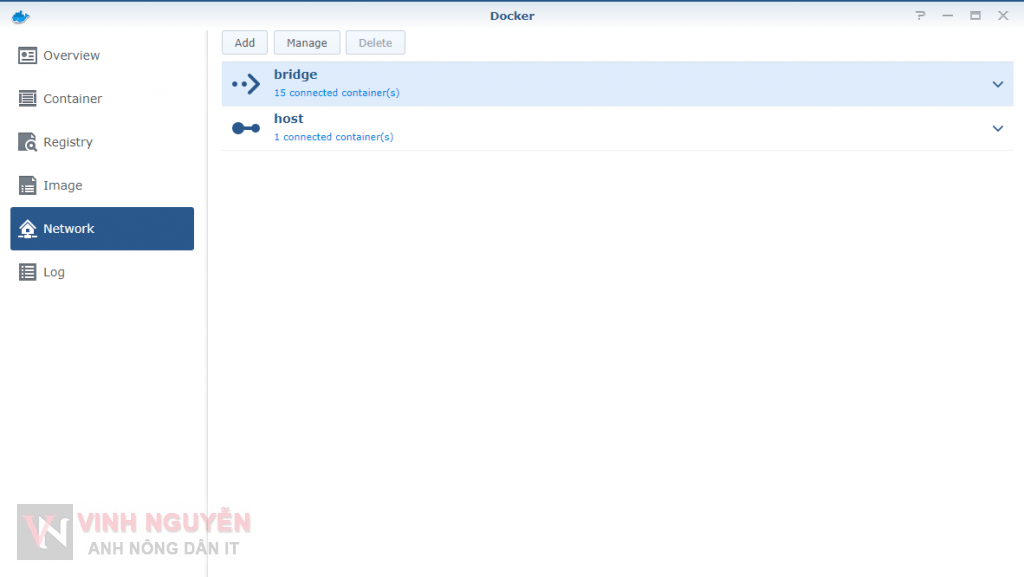Click the bridge network arrow icon
Viewport: 1024px width, 577px height.
(246, 85)
